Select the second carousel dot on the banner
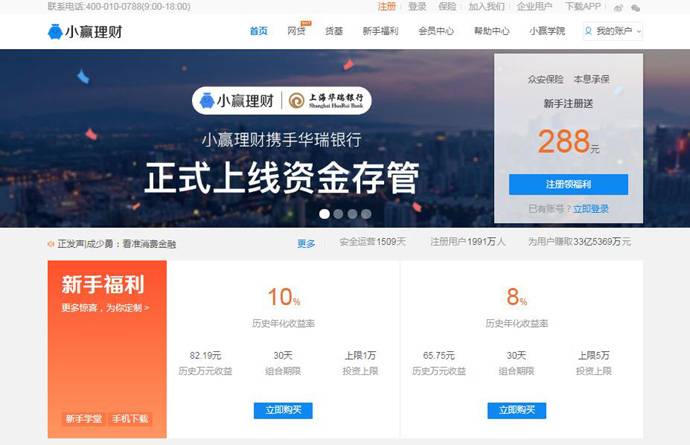 tap(338, 214)
